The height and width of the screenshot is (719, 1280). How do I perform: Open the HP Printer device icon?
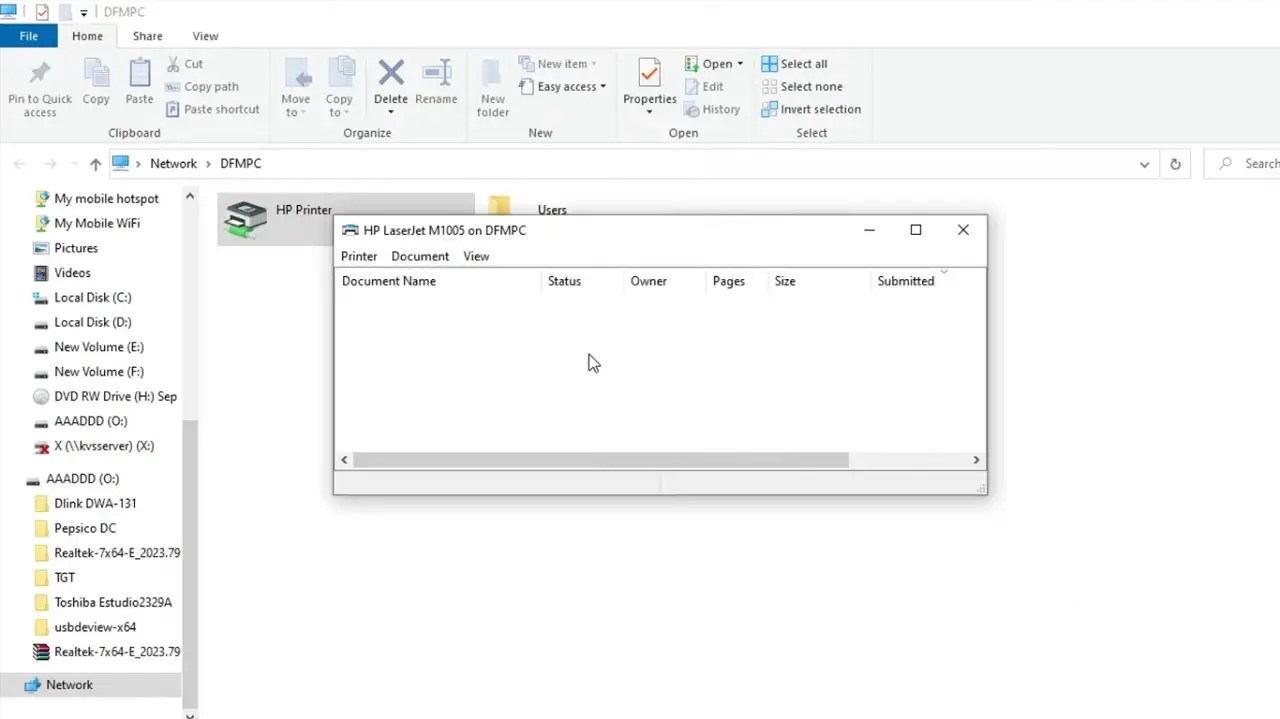point(246,218)
